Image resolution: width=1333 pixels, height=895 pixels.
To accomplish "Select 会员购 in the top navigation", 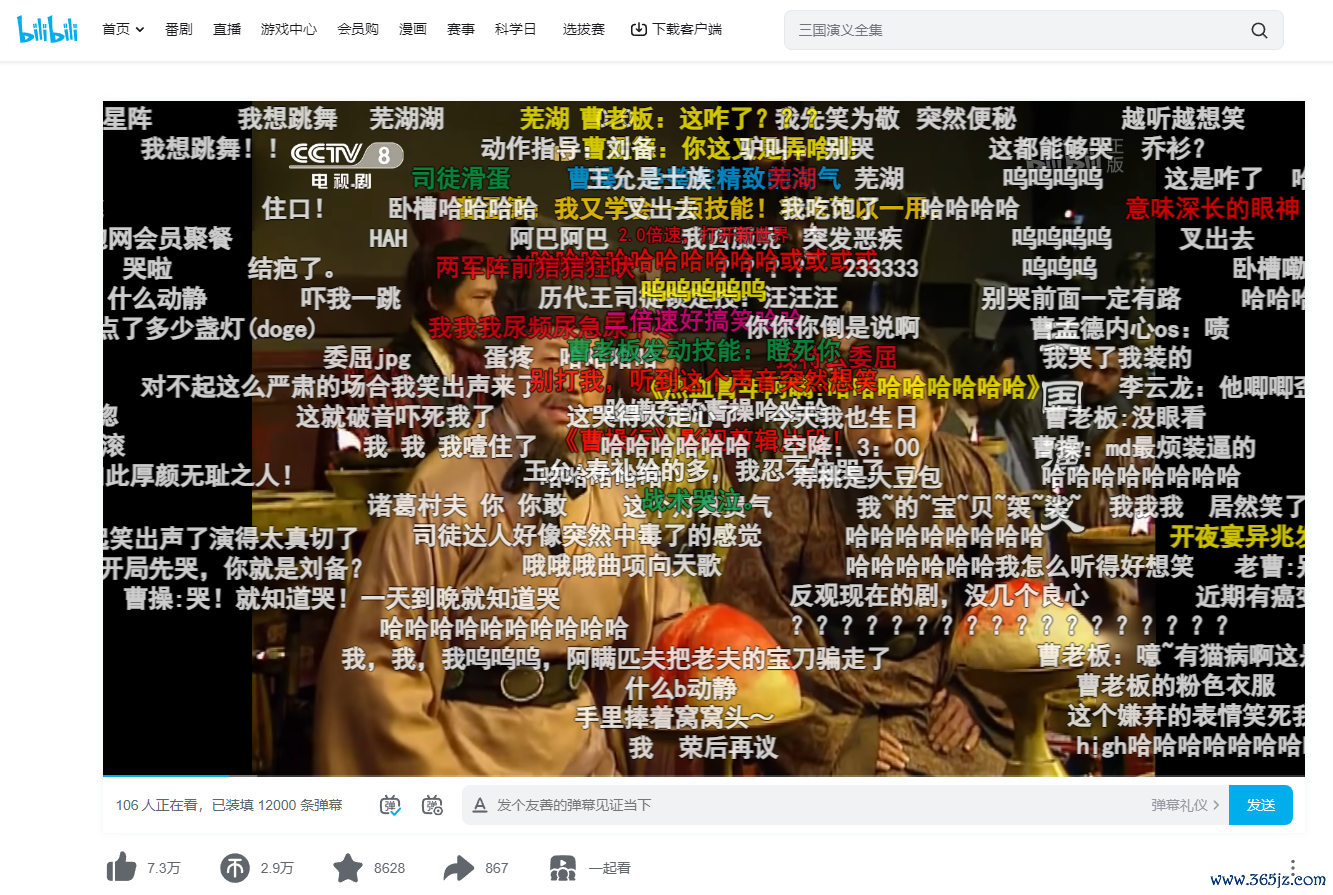I will point(358,29).
